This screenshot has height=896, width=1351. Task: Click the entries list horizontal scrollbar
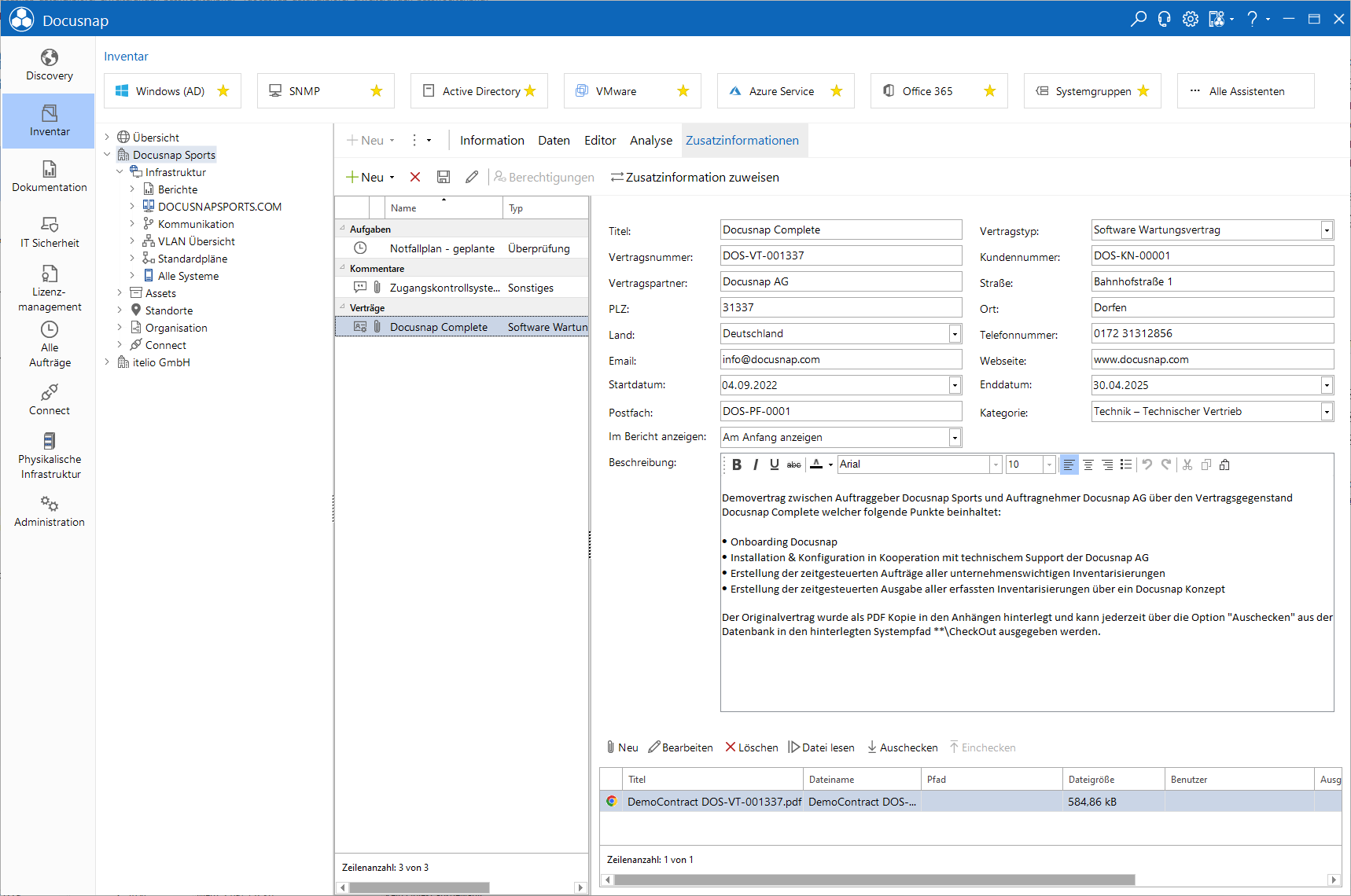pos(419,887)
